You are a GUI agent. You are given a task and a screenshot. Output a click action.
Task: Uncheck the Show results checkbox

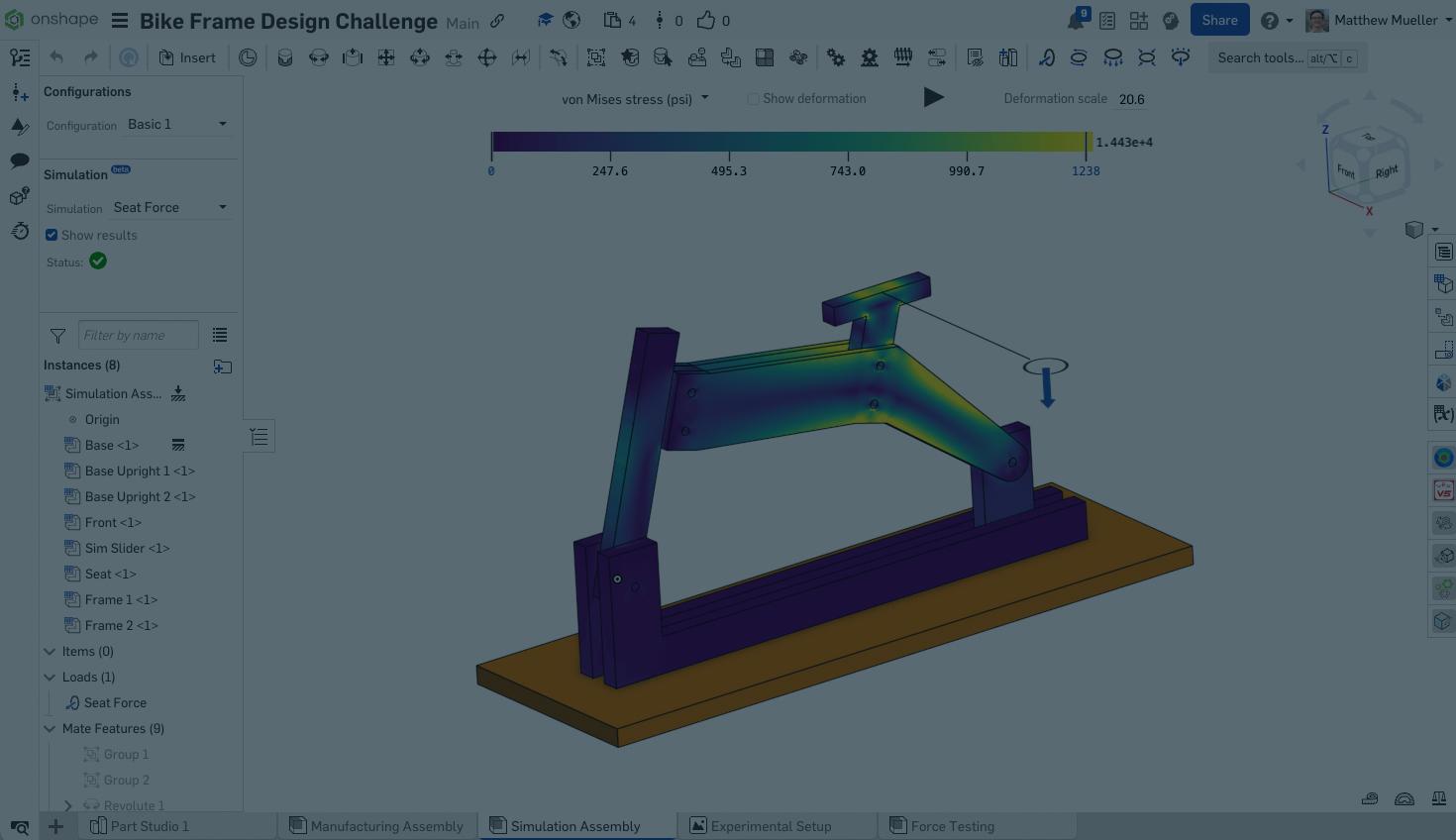(52, 235)
